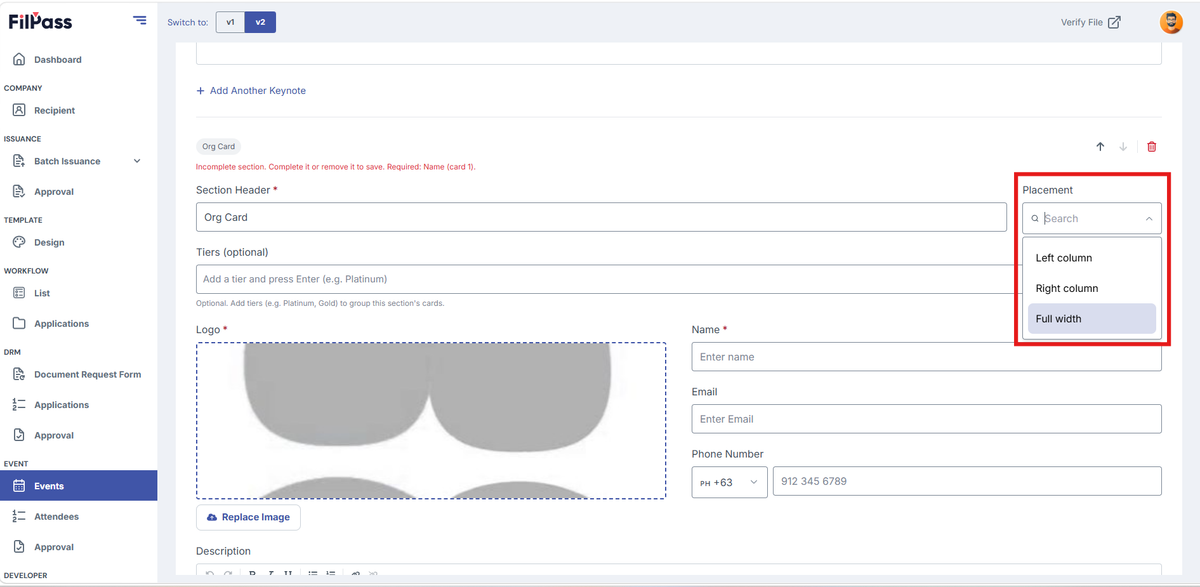Expand the Batch Issuance submenu chevron
Screen dimensions: 1200x587
(137, 161)
